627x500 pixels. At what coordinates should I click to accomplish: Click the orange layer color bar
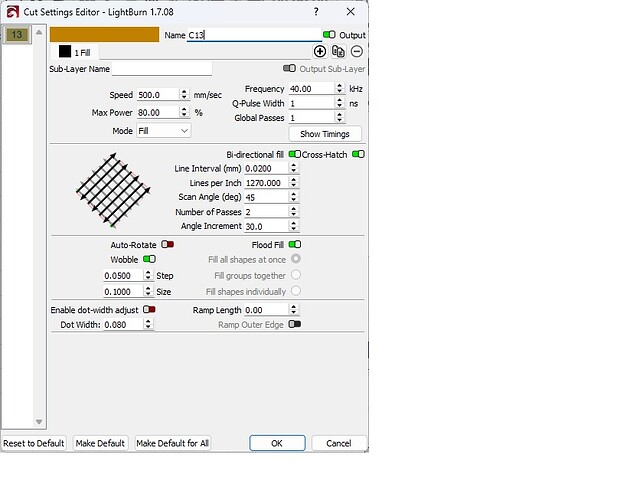104,35
